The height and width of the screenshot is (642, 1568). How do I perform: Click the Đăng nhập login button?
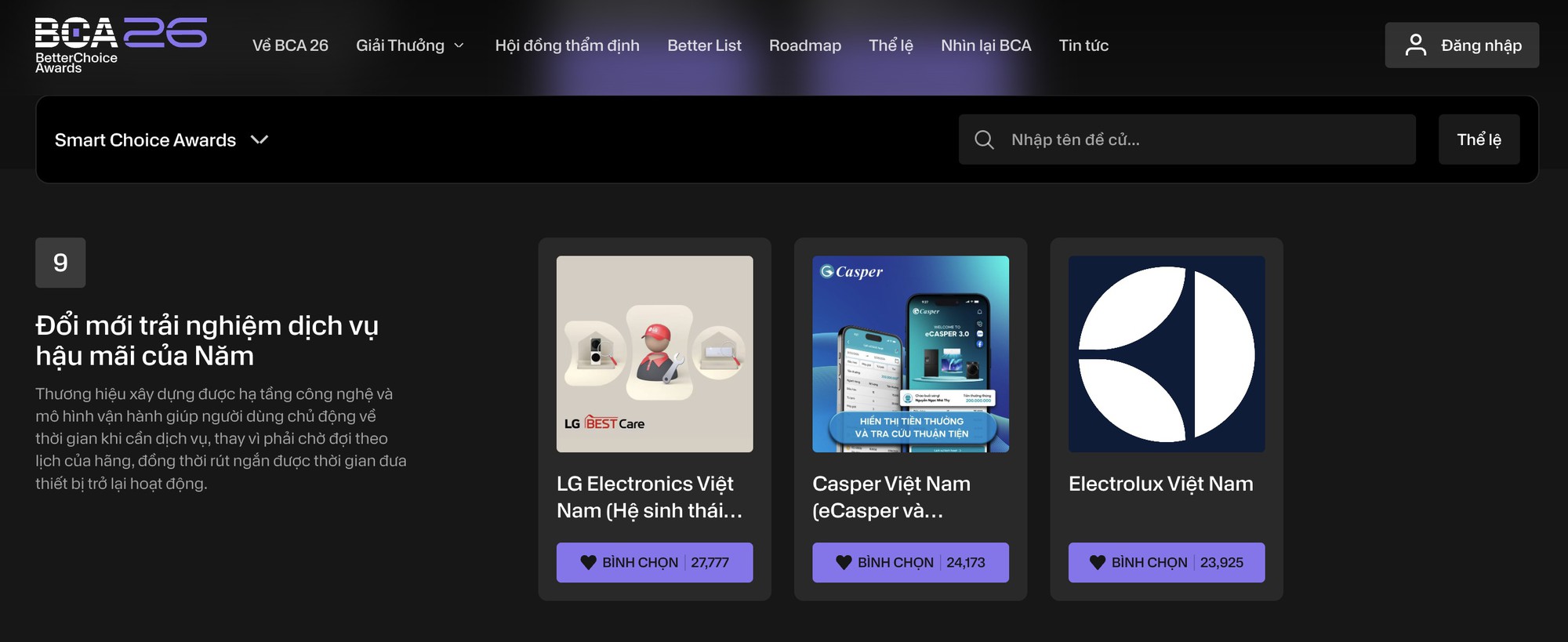[1462, 45]
